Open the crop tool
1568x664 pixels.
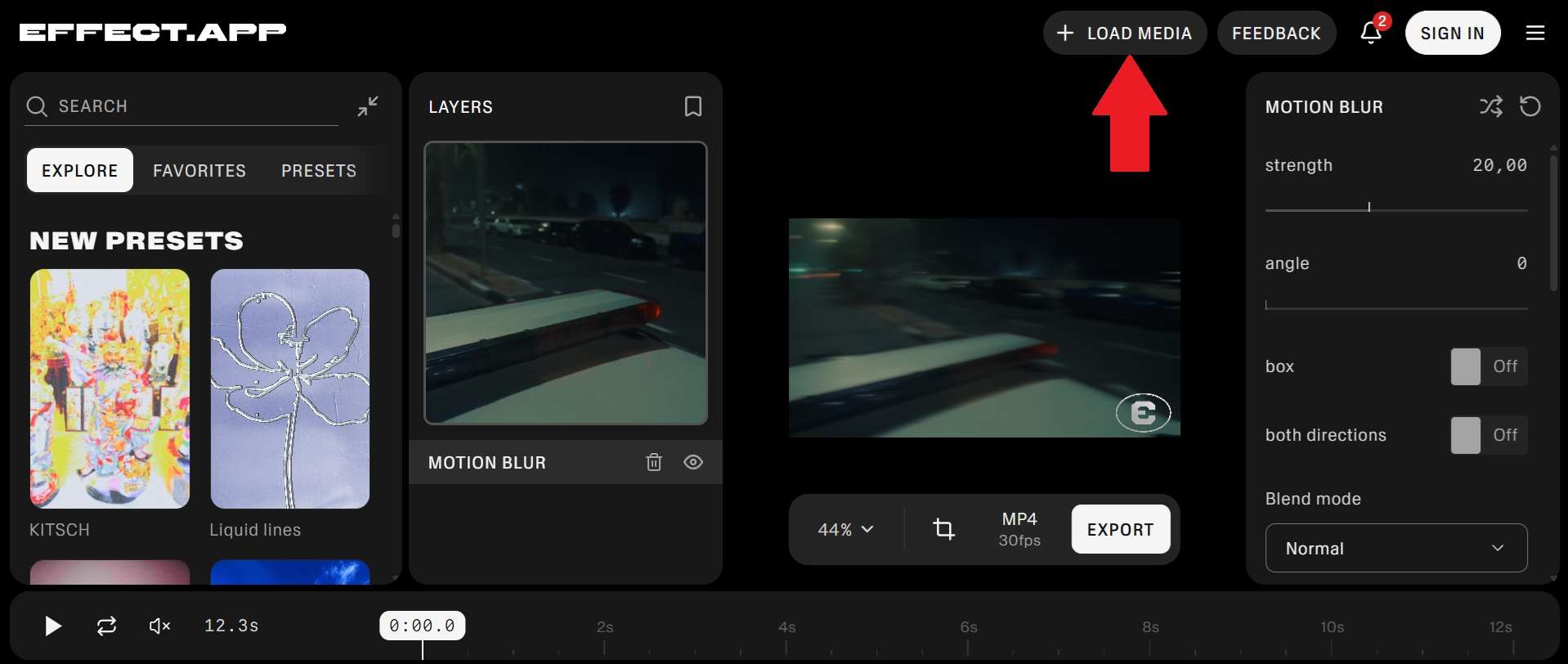pos(944,529)
